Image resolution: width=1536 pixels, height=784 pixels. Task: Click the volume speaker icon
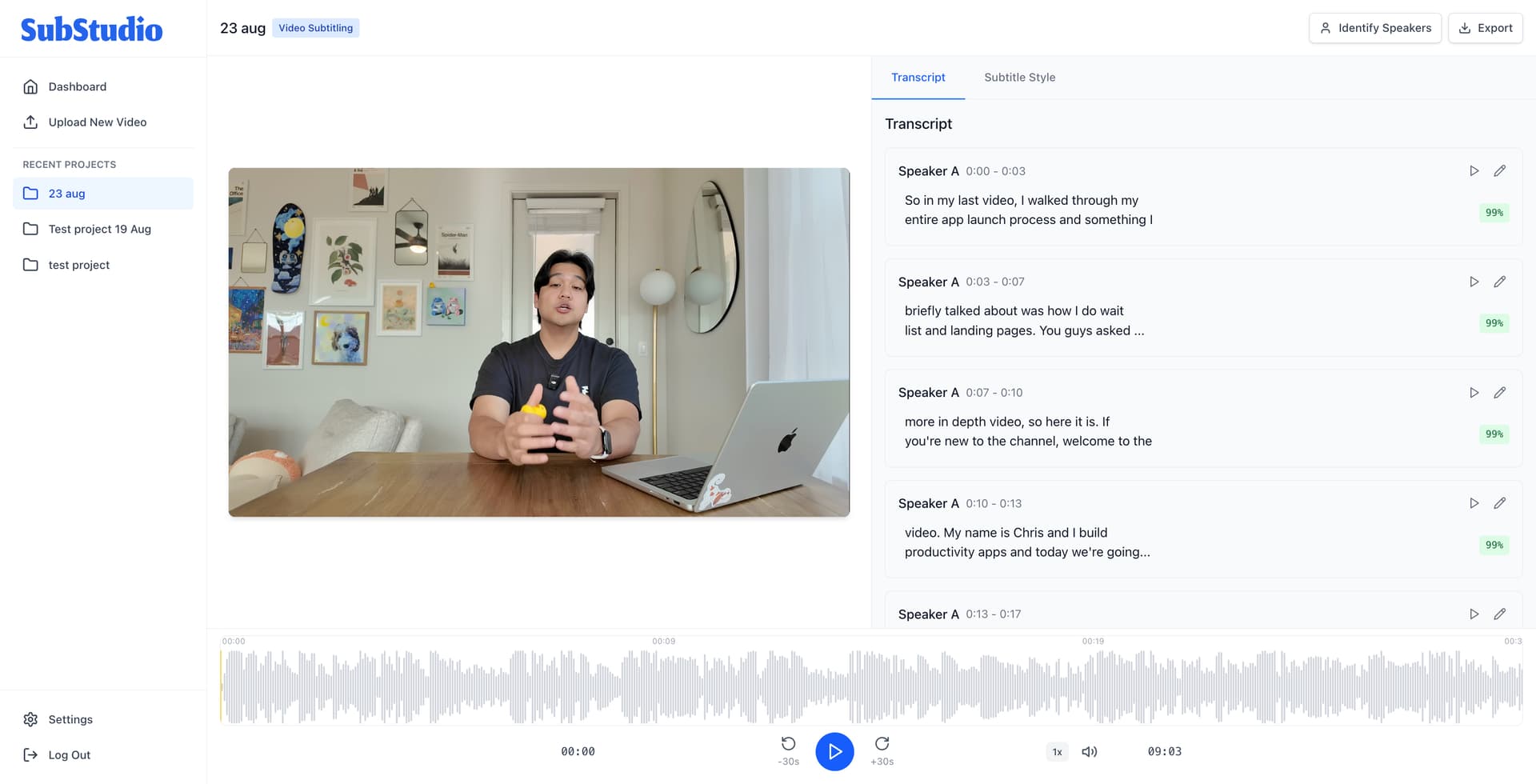[x=1090, y=751]
